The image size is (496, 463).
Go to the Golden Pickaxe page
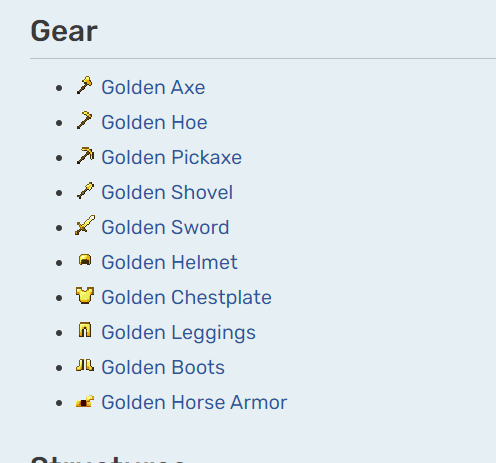tap(171, 157)
